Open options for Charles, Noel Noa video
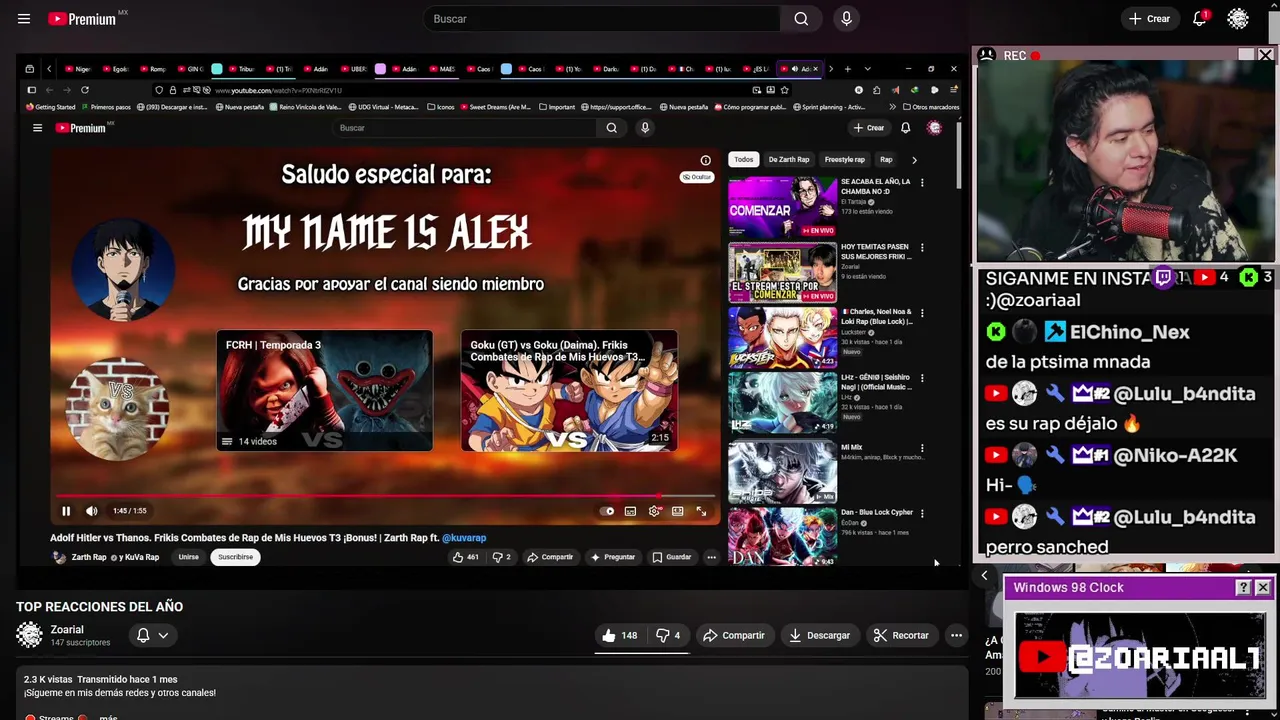Screen dimensions: 1280x720 [x=922, y=312]
